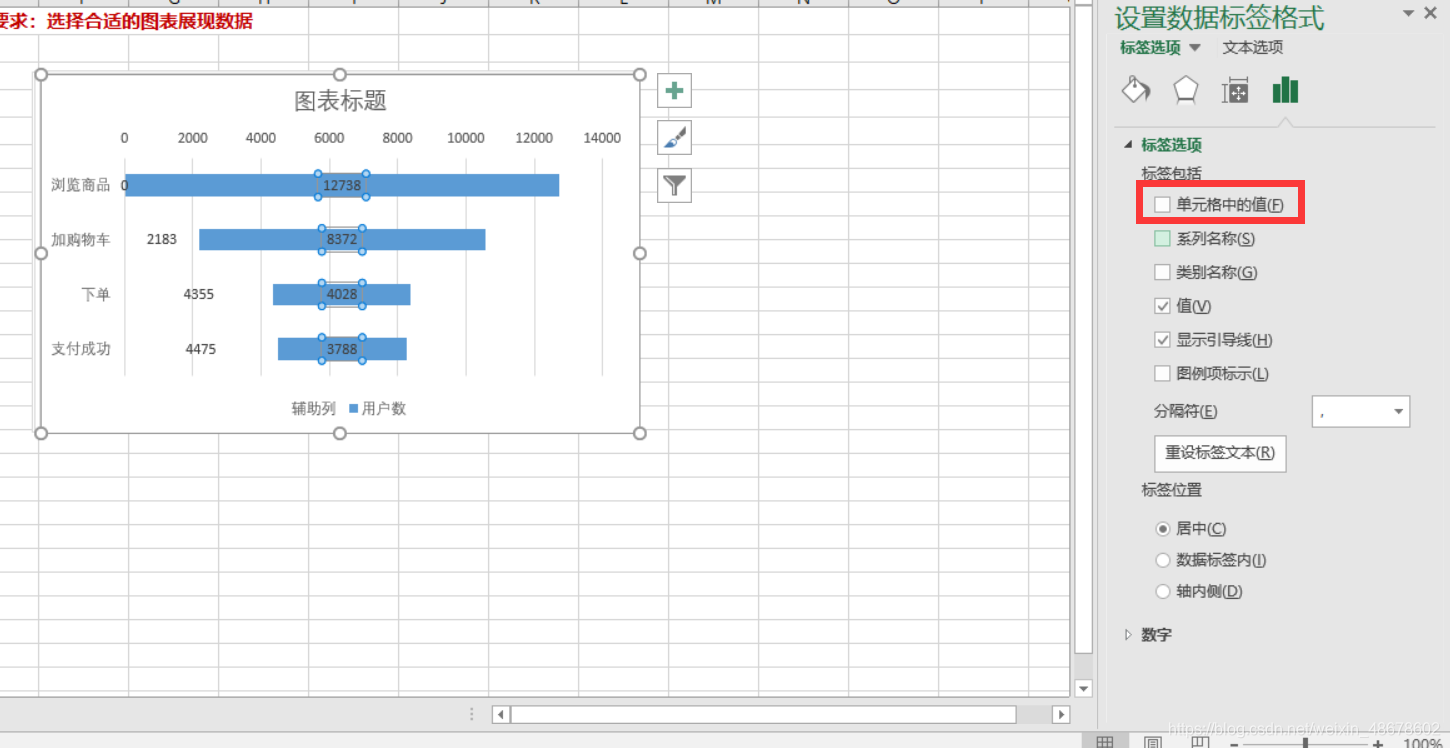
Task: Click the 4355 auxiliary data label
Action: pos(199,294)
